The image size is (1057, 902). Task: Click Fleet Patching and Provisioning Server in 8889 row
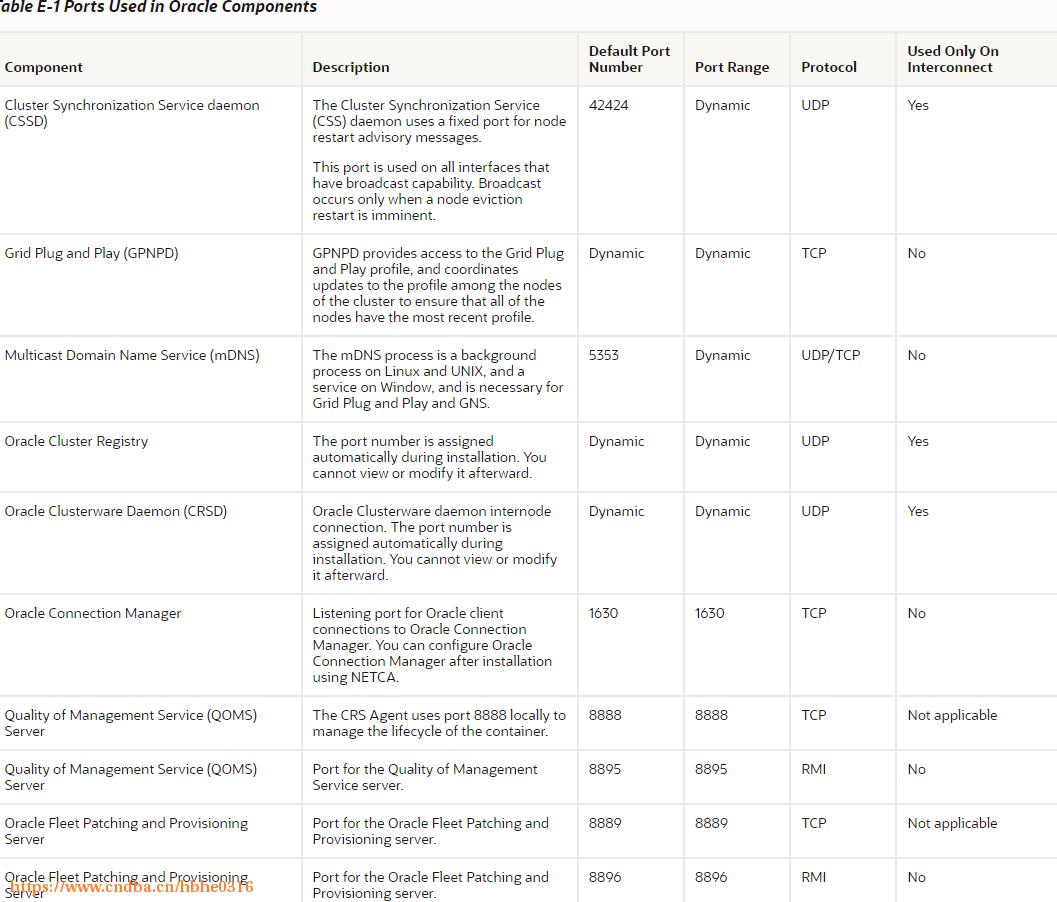(126, 831)
